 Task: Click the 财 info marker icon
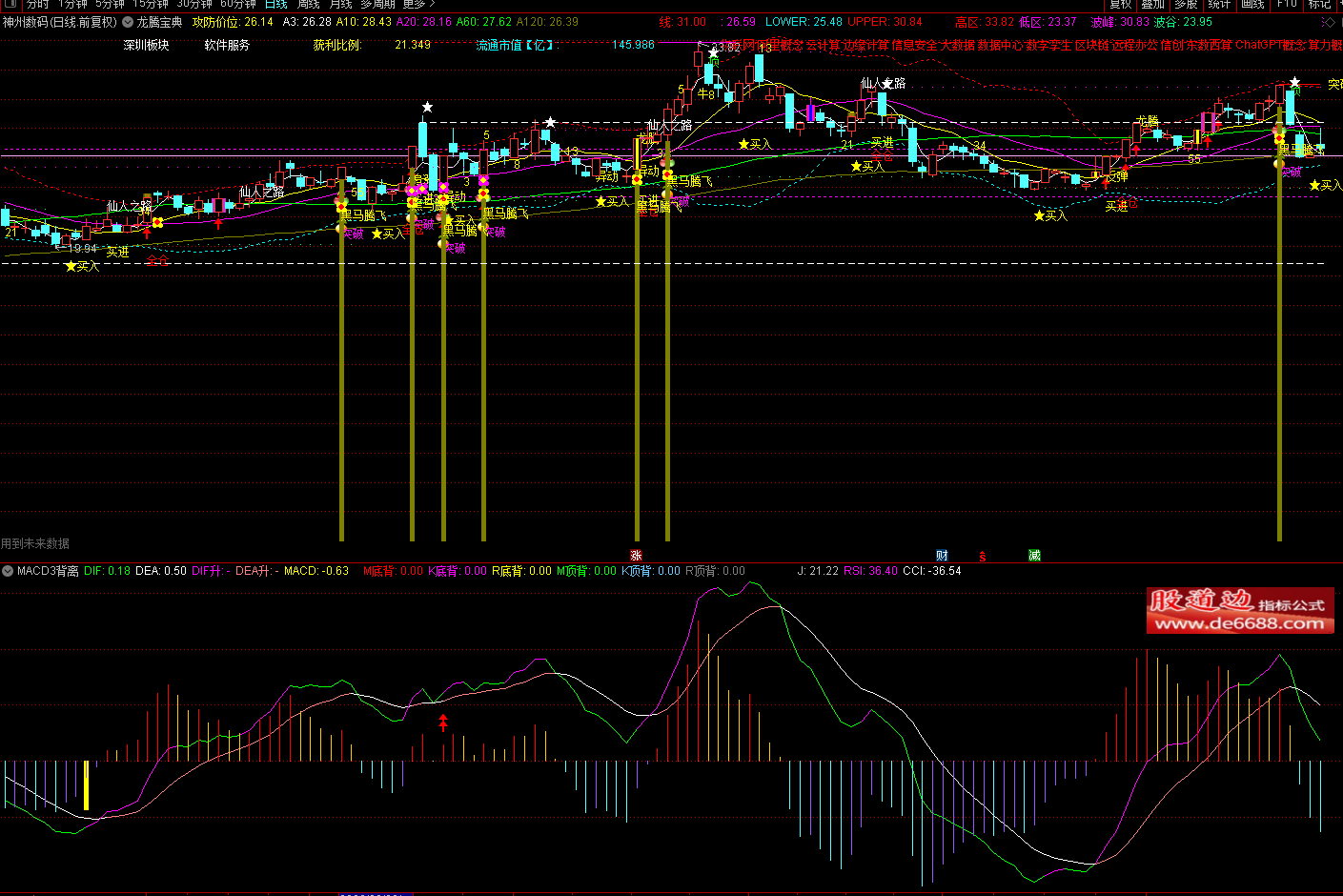942,556
